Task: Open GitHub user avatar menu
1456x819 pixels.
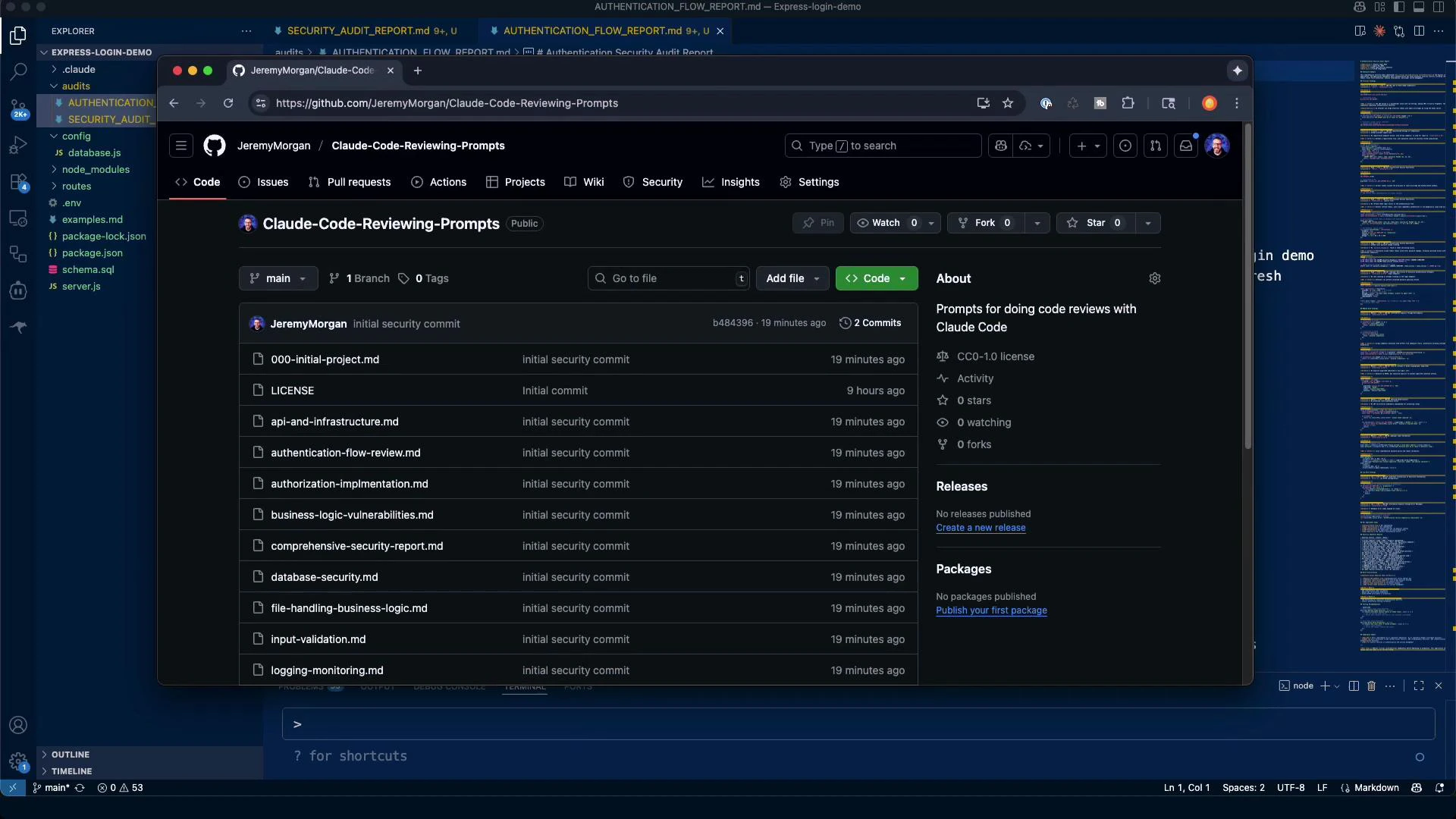Action: coord(1217,146)
